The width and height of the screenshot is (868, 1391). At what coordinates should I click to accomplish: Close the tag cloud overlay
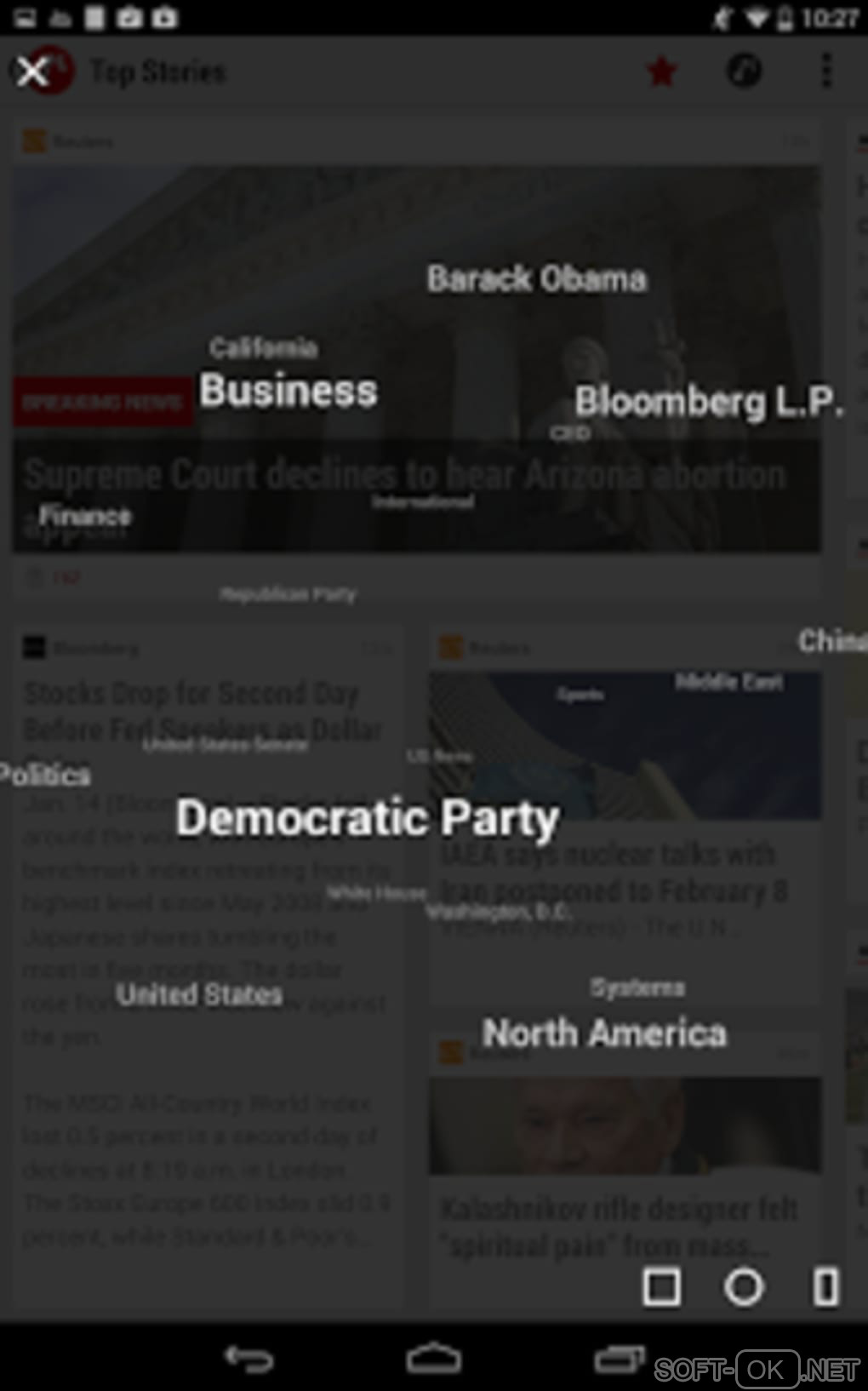point(32,72)
